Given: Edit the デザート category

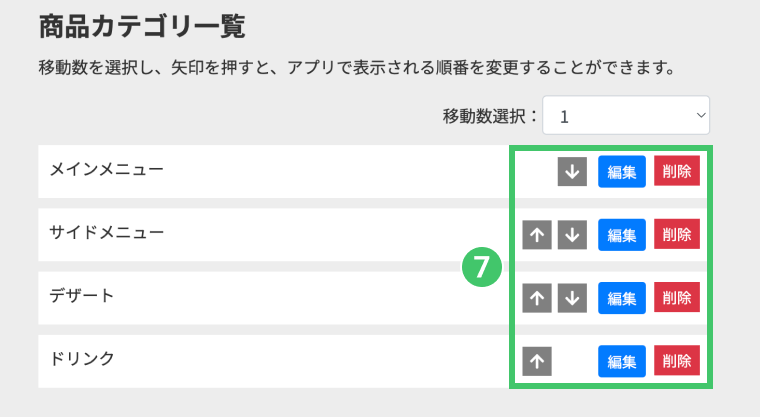Looking at the screenshot, I should click(622, 297).
